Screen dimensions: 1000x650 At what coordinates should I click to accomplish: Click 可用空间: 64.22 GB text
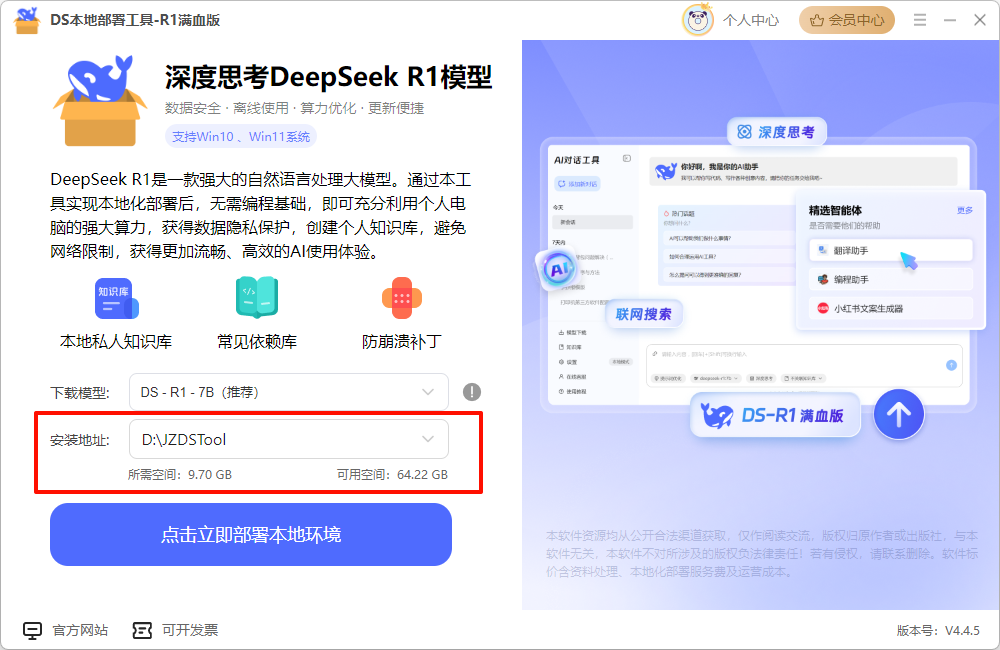click(x=392, y=475)
